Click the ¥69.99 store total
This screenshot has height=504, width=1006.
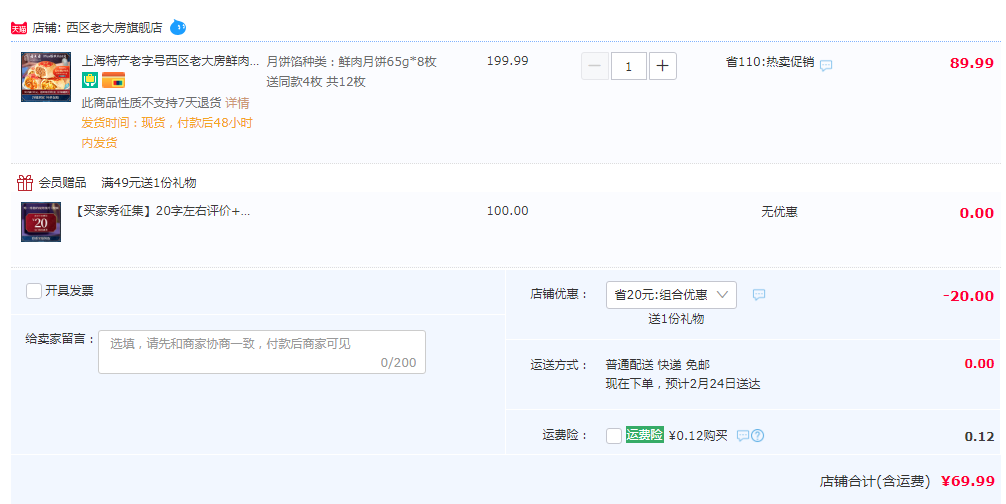coord(968,481)
